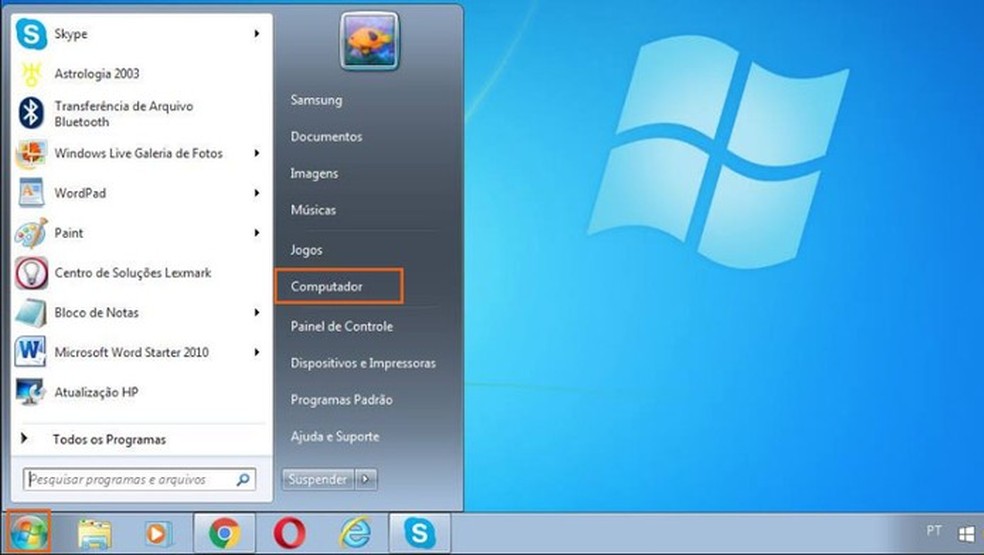Open Ajuda e Suporte

click(x=334, y=436)
